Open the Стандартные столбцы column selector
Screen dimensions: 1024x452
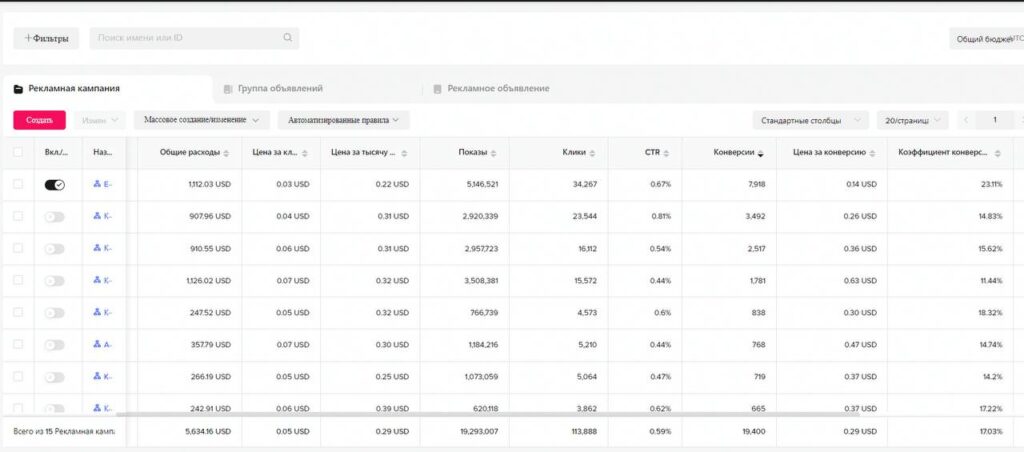point(810,120)
